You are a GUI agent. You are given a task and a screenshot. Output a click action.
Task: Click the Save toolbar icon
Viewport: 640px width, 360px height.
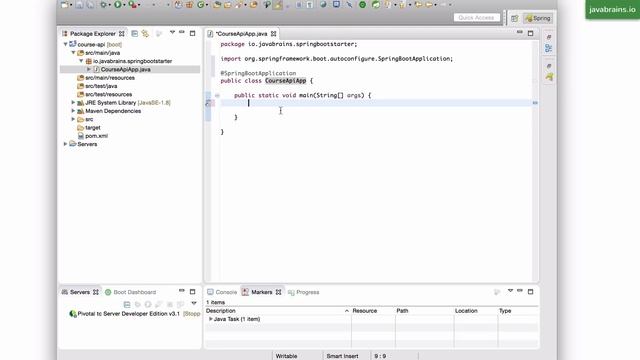(80, 4)
